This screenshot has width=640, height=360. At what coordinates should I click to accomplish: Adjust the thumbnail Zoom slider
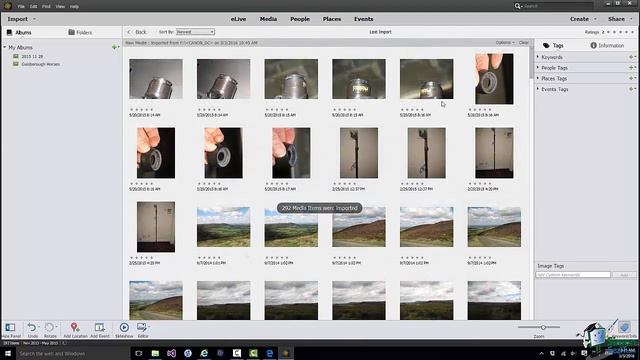tap(543, 327)
